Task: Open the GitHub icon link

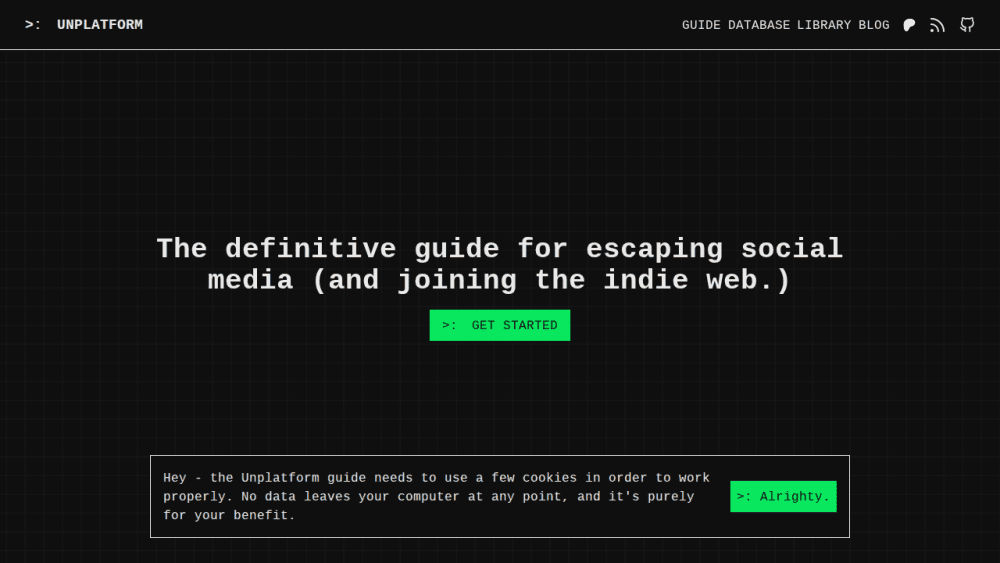Action: [x=967, y=25]
